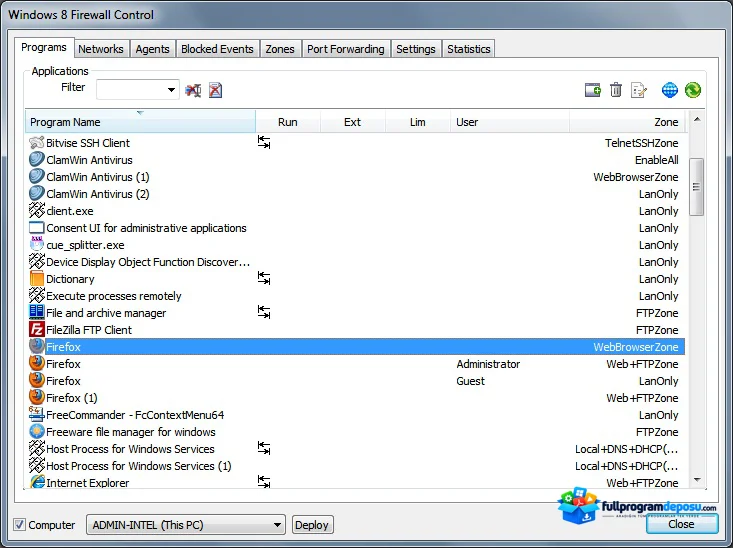Viewport: 733px width, 548px height.
Task: Click Run arrows icon for Dictionary
Action: [264, 278]
